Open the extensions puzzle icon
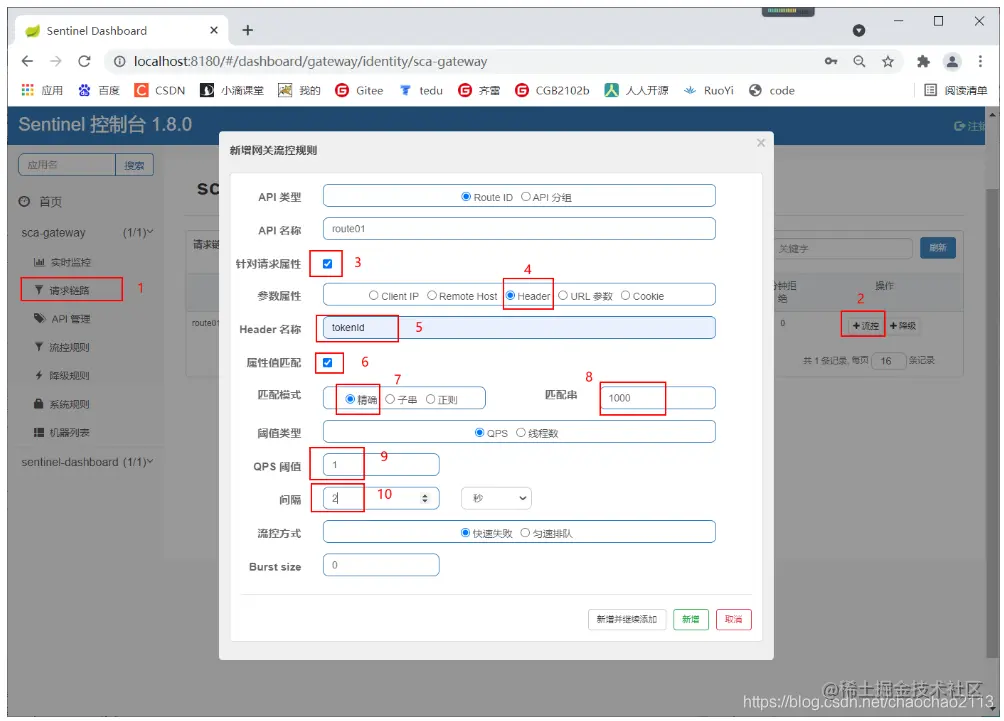 coord(923,61)
